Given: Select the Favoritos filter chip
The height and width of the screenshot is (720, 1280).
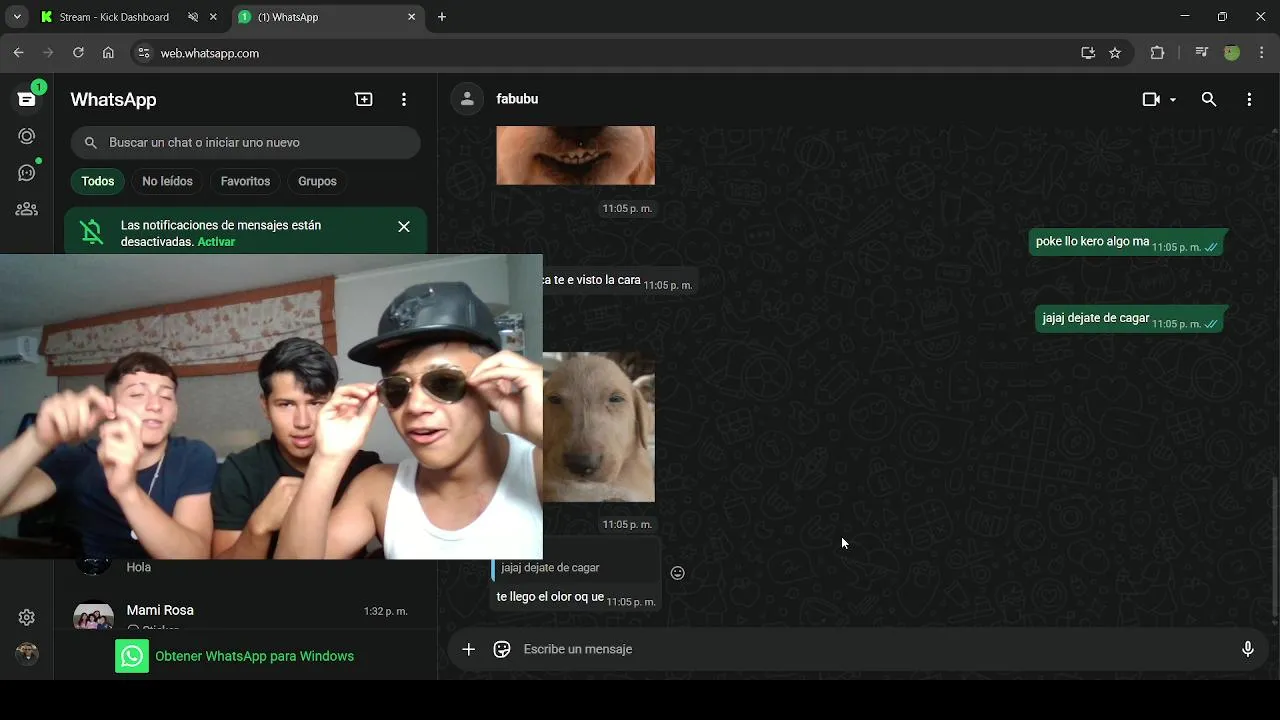Looking at the screenshot, I should click(x=245, y=181).
